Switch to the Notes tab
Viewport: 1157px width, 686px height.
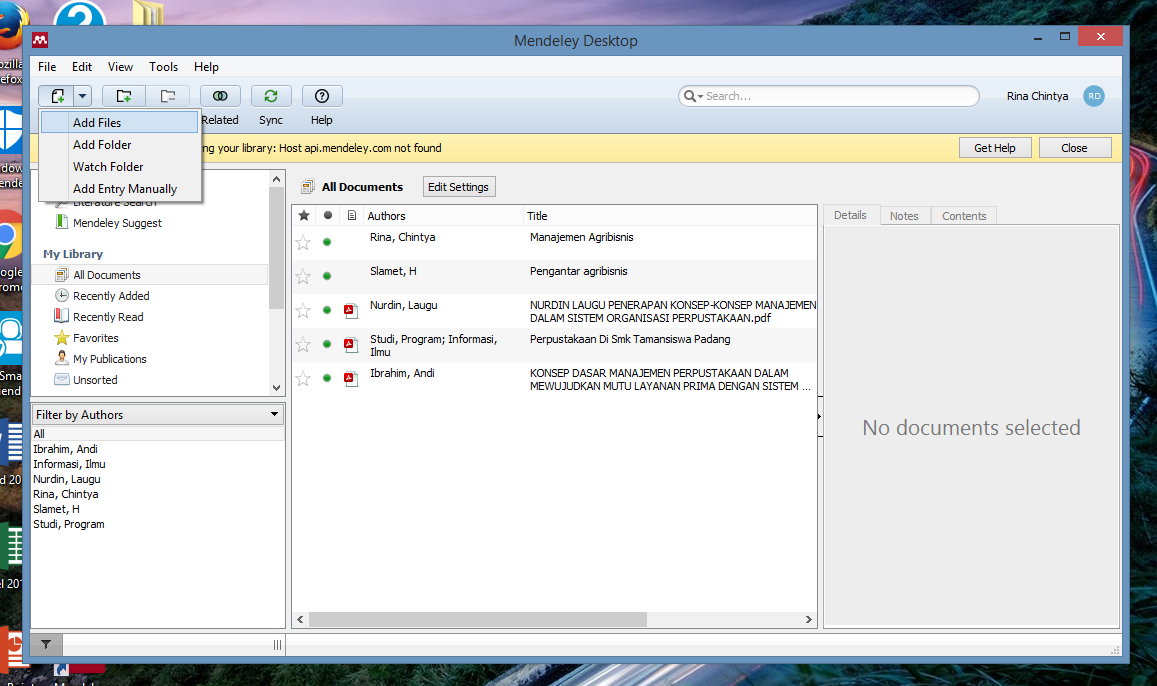904,215
